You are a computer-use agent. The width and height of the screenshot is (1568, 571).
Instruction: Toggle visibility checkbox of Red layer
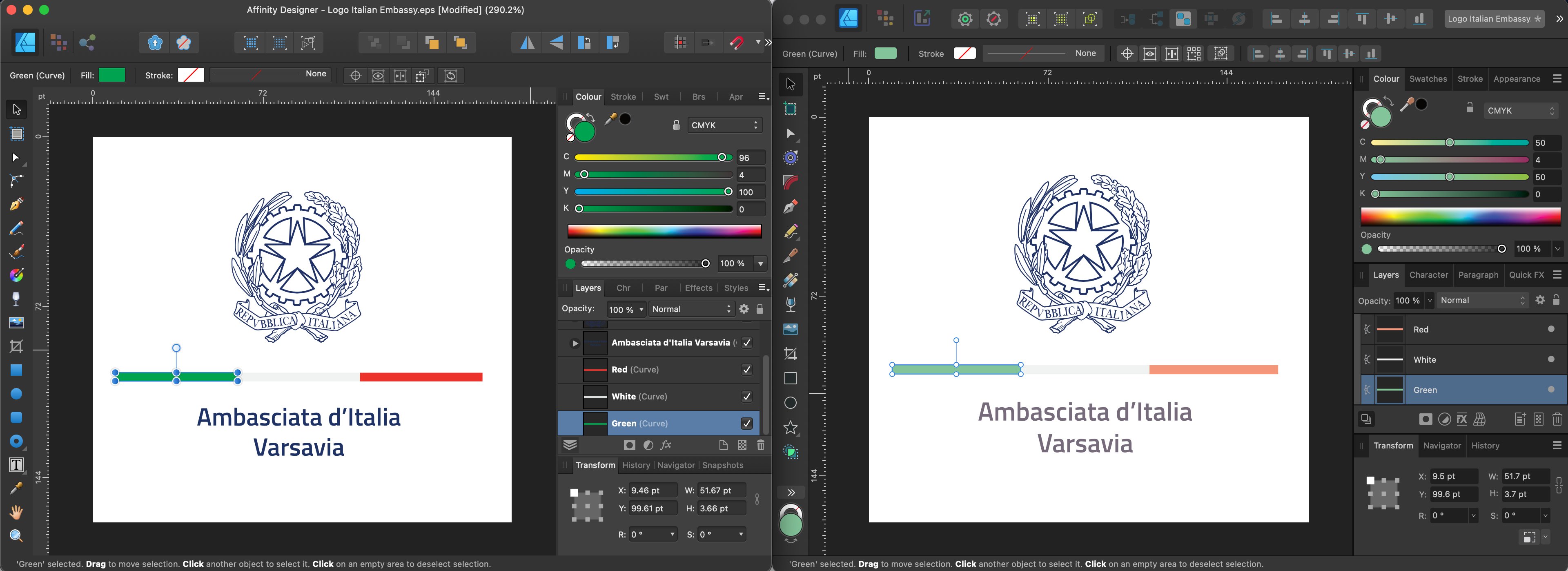click(x=746, y=370)
